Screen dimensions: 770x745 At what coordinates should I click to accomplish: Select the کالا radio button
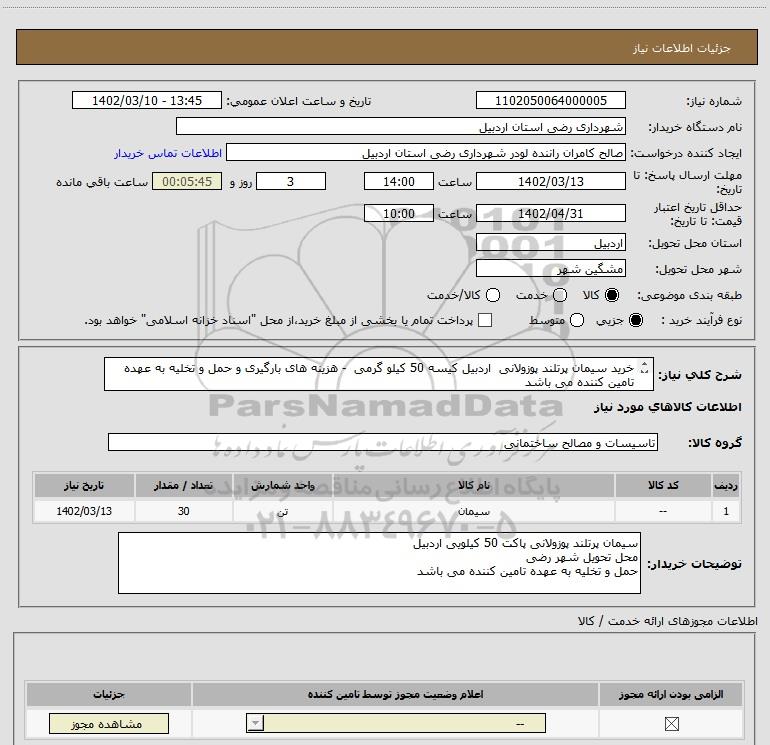(612, 295)
